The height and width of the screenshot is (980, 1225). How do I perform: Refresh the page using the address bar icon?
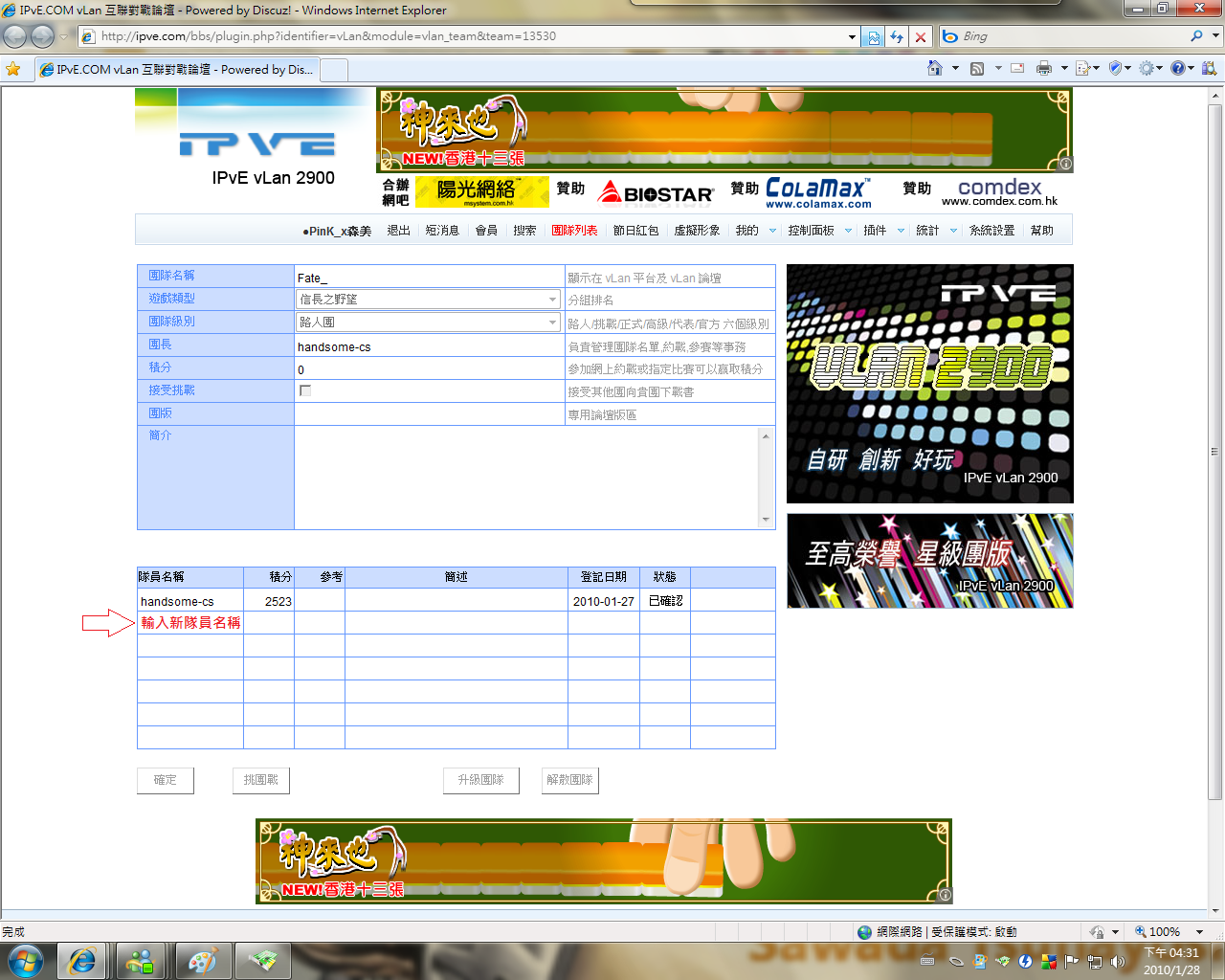(x=897, y=36)
